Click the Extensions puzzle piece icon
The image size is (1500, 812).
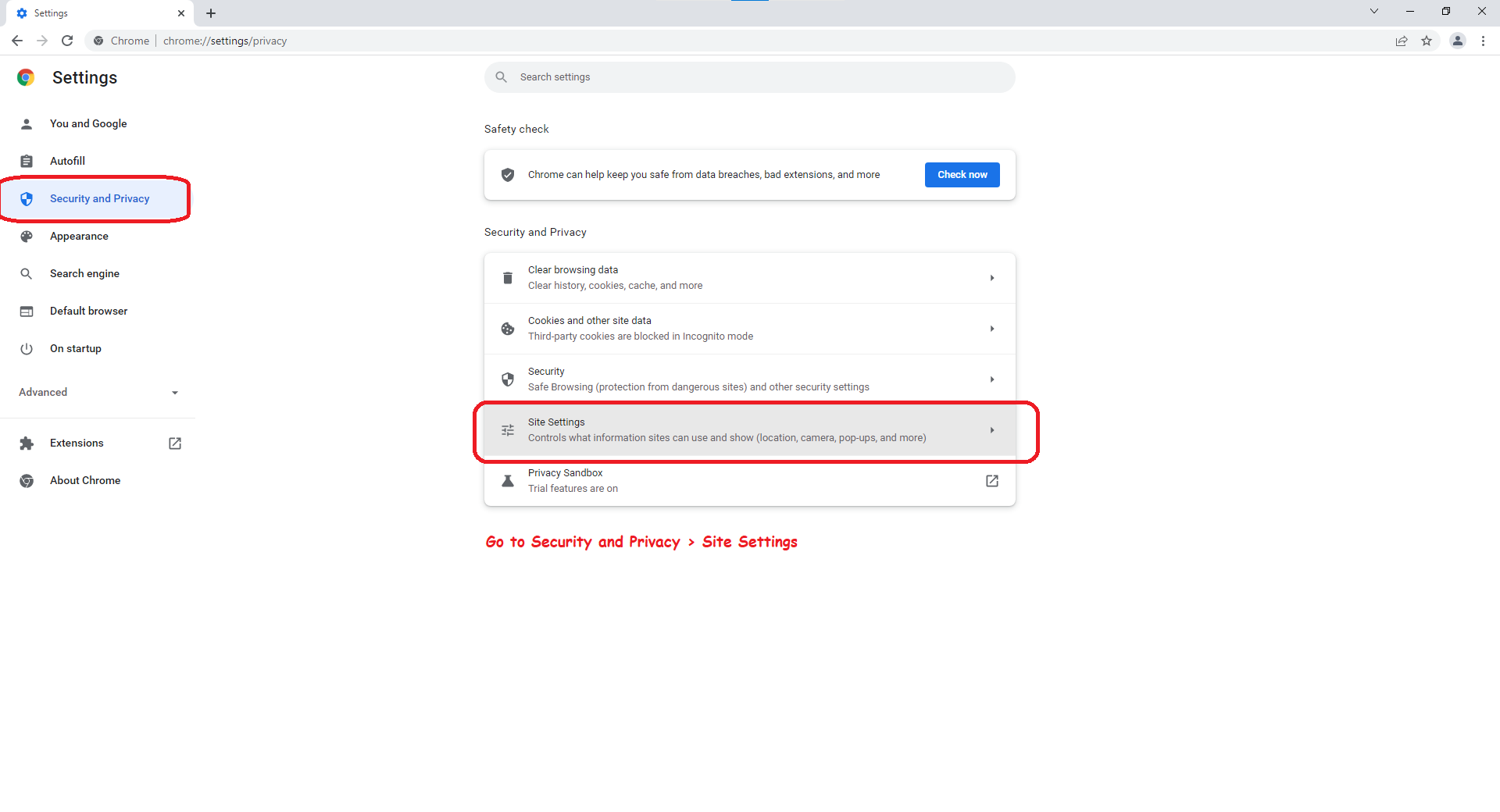tap(27, 443)
